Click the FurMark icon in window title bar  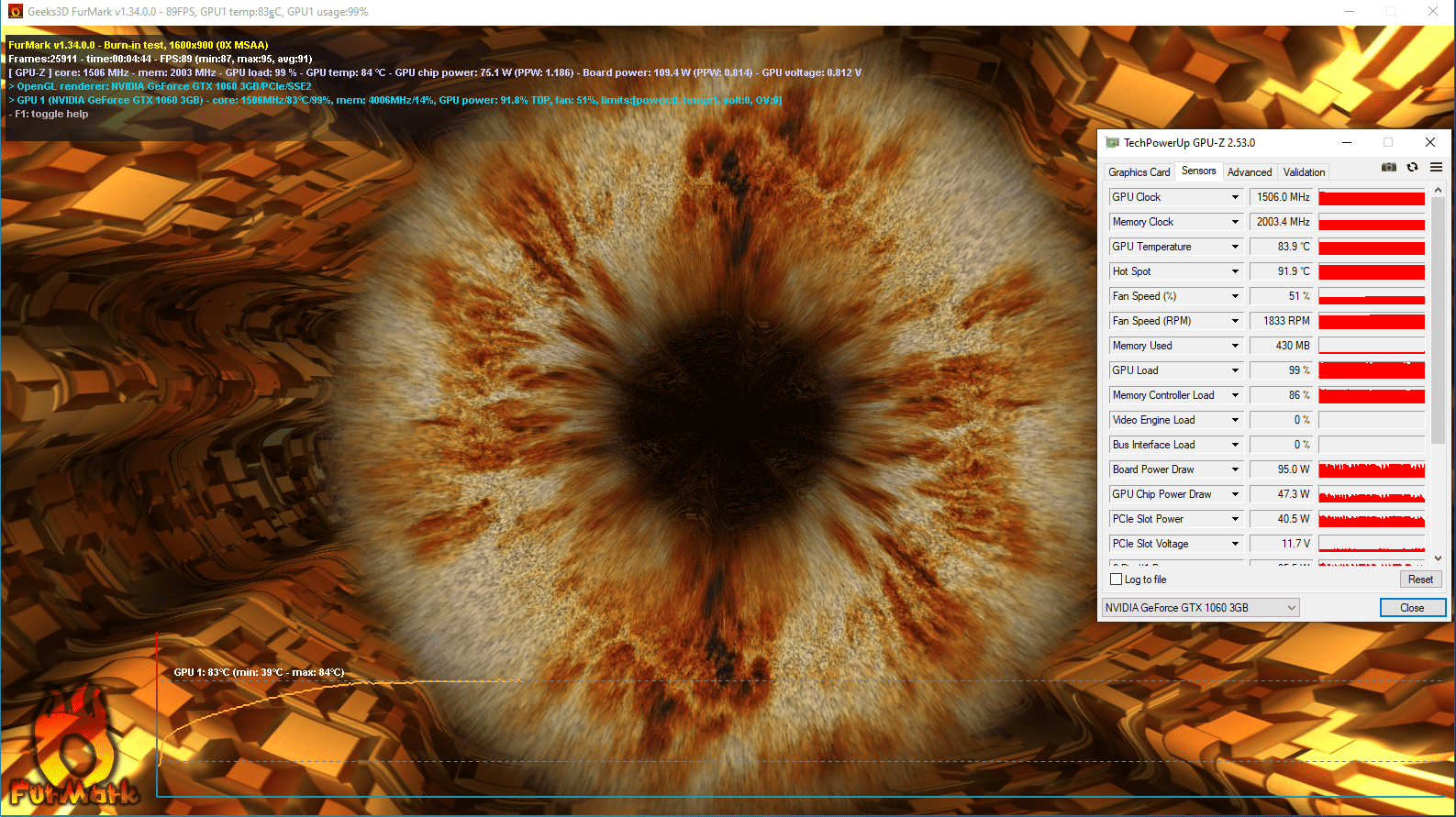tap(15, 12)
